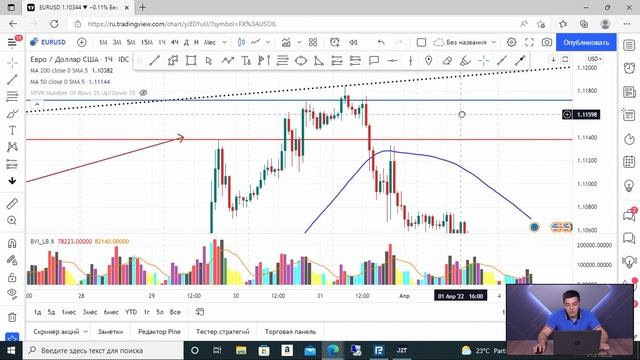
Task: Select the ellipse tool in favorites bar
Action: 301,61
